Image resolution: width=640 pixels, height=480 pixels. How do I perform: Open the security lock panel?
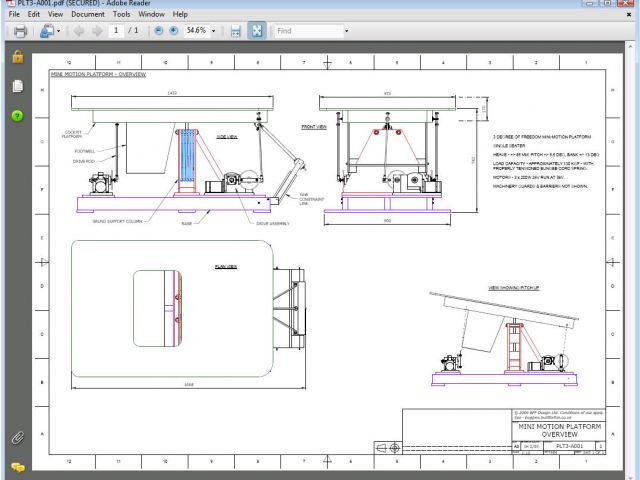(x=17, y=57)
